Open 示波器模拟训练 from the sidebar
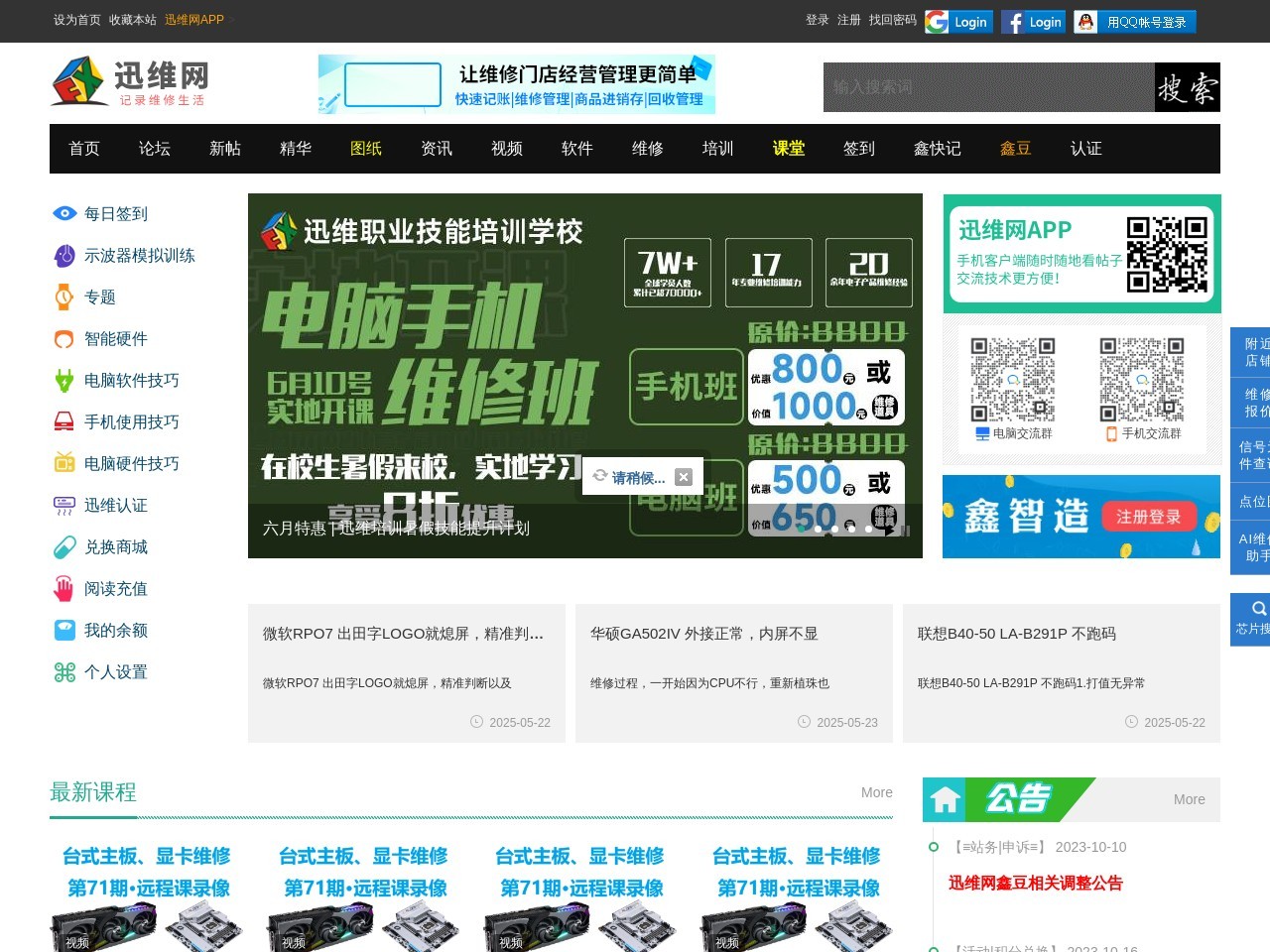Screen dimensions: 1270x952 pyautogui.click(x=139, y=255)
